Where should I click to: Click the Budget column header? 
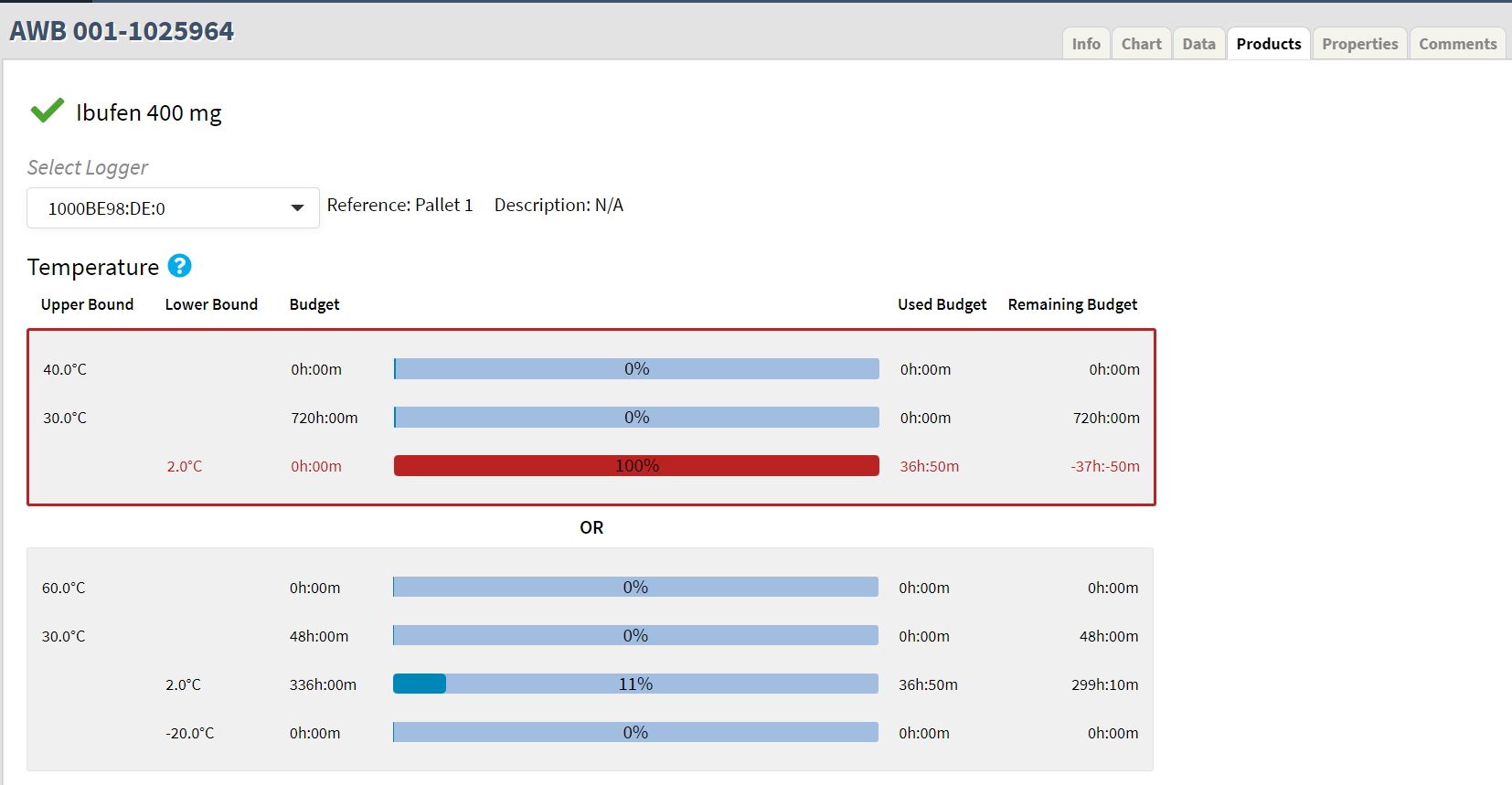(x=314, y=304)
